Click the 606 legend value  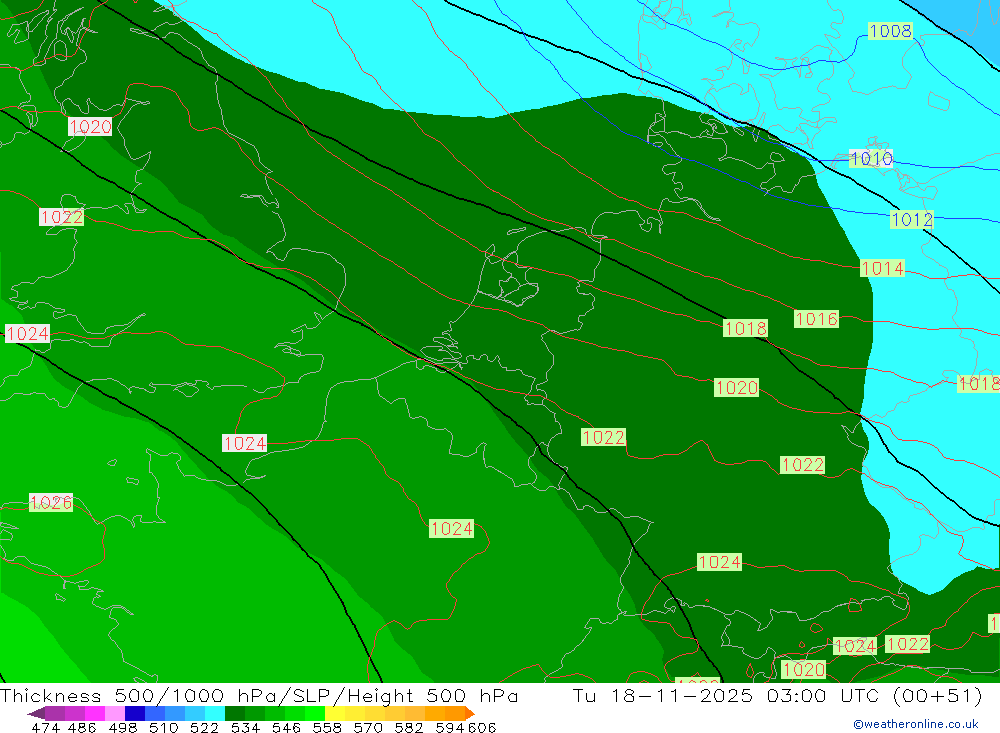pos(482,727)
